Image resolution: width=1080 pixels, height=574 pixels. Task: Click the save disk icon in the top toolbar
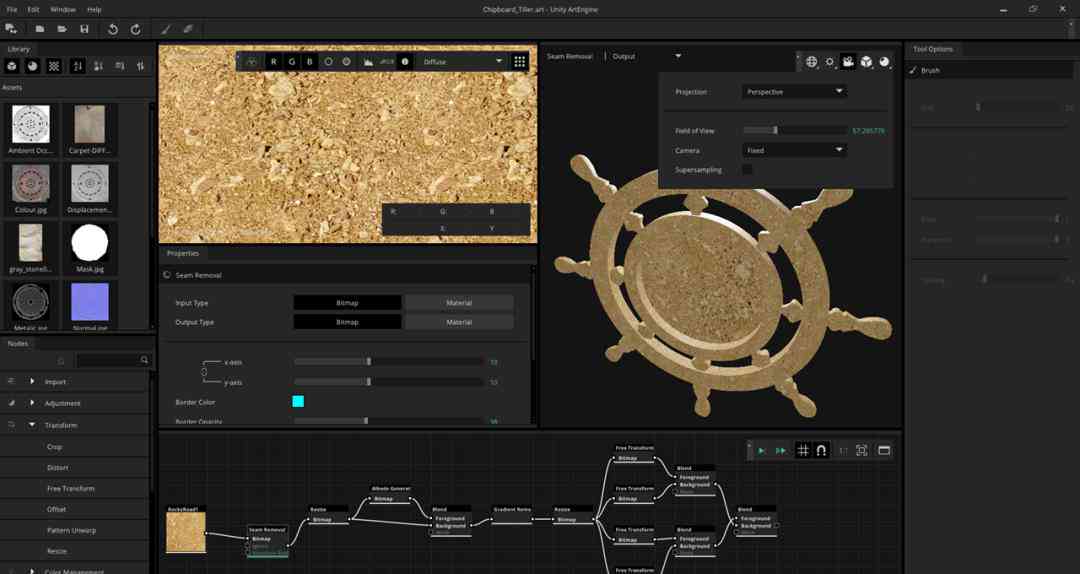[84, 29]
